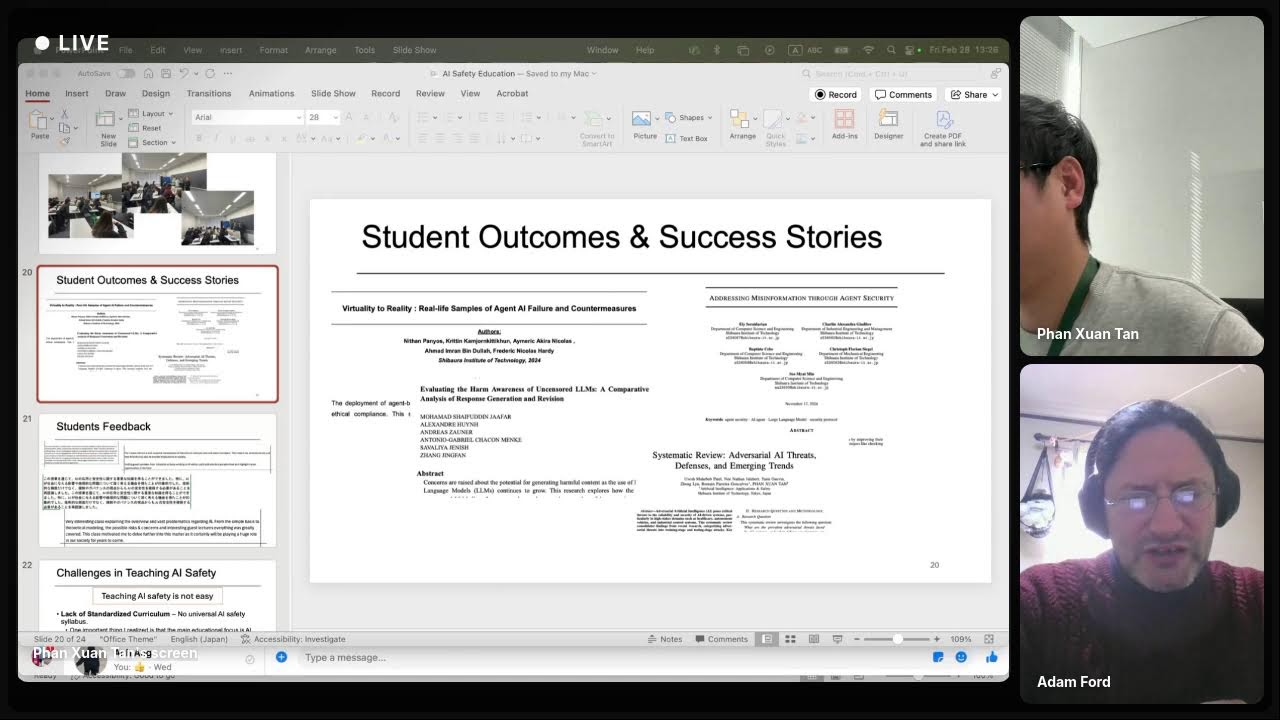Select slide 21 Students Feedback thumbnail
1280x720 pixels.
(157, 480)
